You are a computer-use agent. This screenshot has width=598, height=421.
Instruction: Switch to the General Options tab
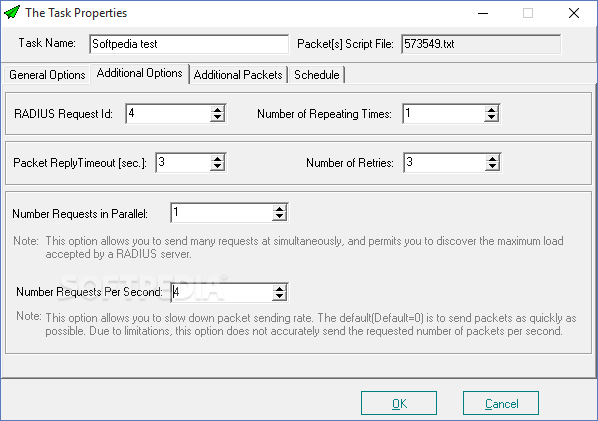click(x=47, y=75)
